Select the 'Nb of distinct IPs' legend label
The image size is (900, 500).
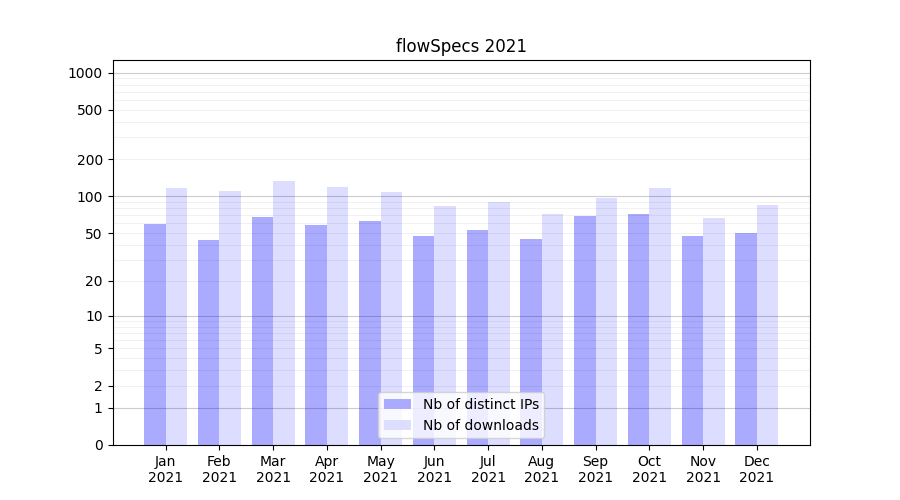(x=480, y=404)
